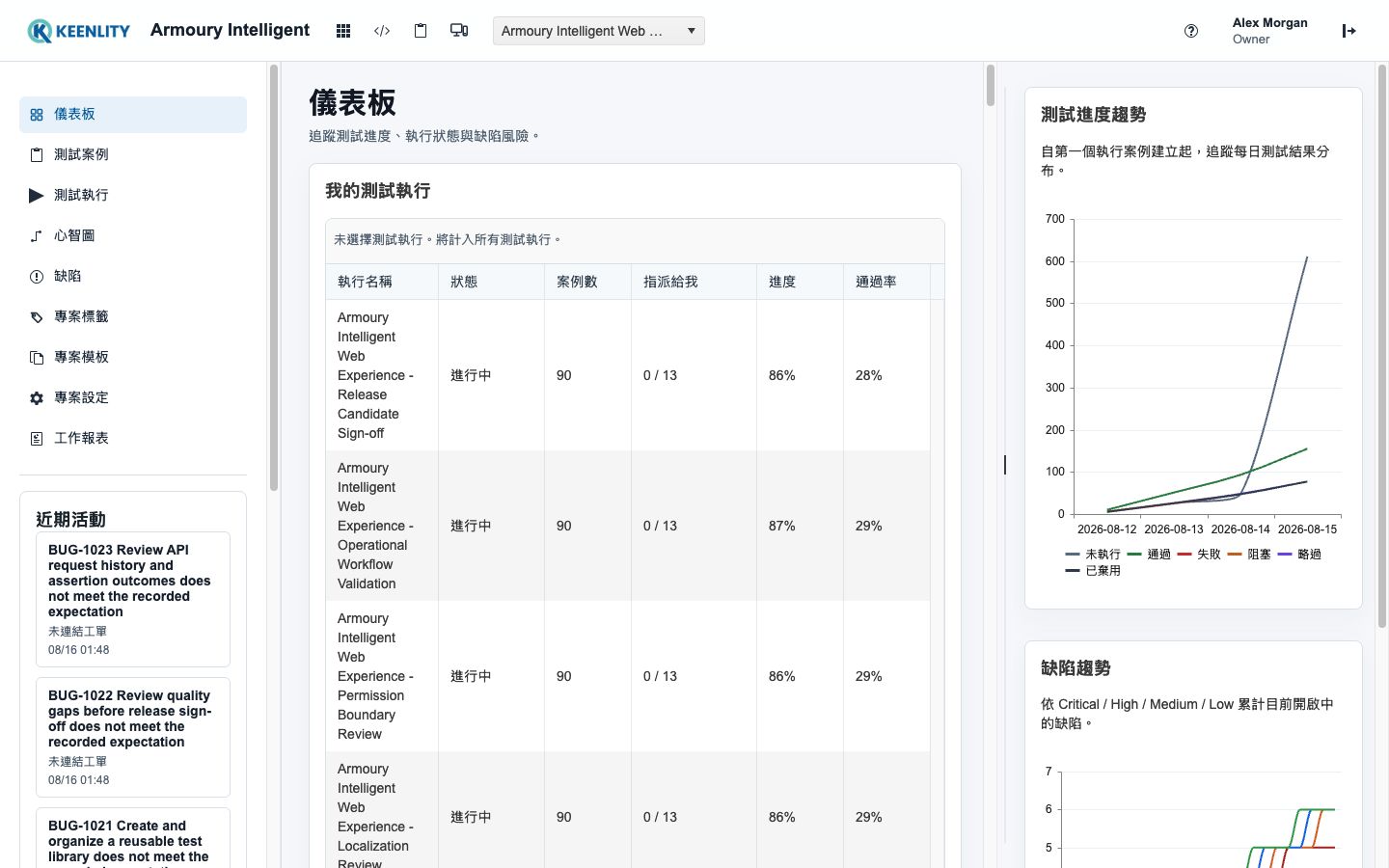Viewport: 1389px width, 868px height.
Task: Open 專案標籤 in the sidebar
Action: click(133, 317)
